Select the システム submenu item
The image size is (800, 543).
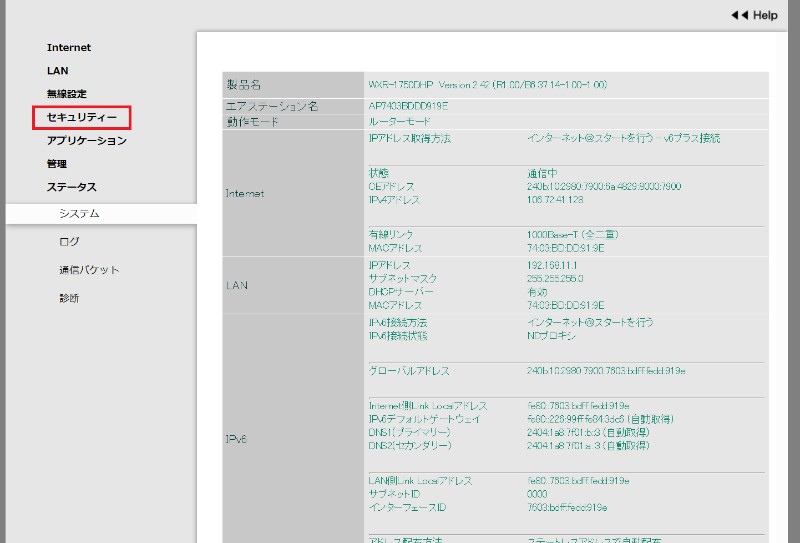(79, 214)
